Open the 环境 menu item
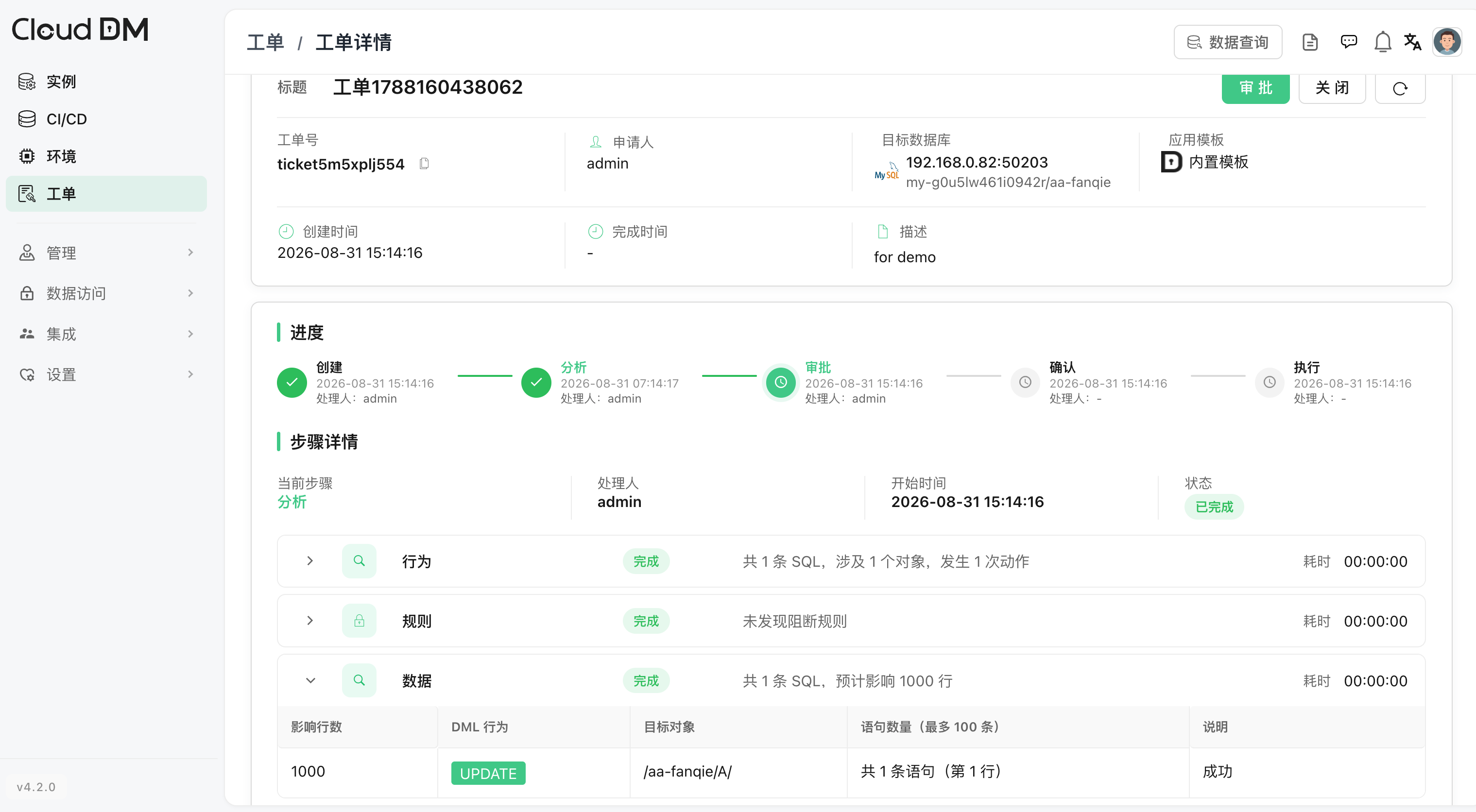Image resolution: width=1476 pixels, height=812 pixels. pos(106,156)
